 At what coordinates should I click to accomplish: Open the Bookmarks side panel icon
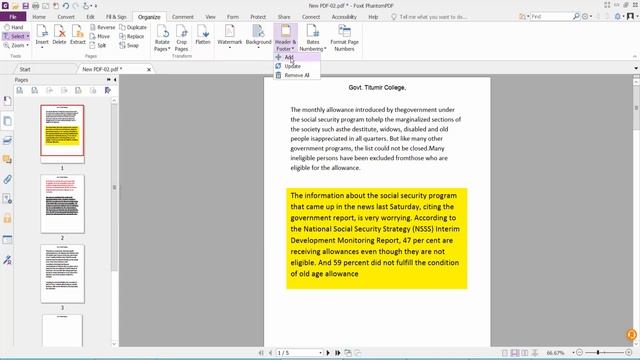pos(7,101)
